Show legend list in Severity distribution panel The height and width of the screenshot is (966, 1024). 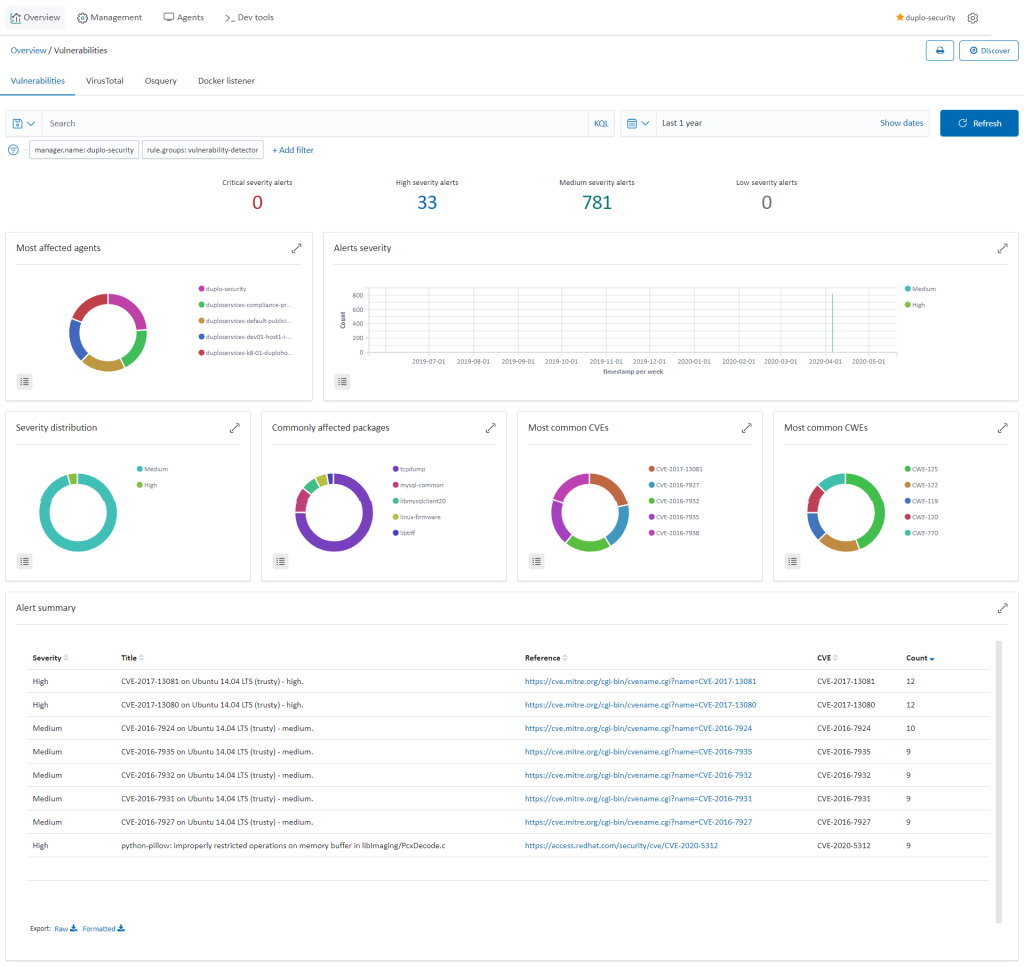pyautogui.click(x=25, y=561)
